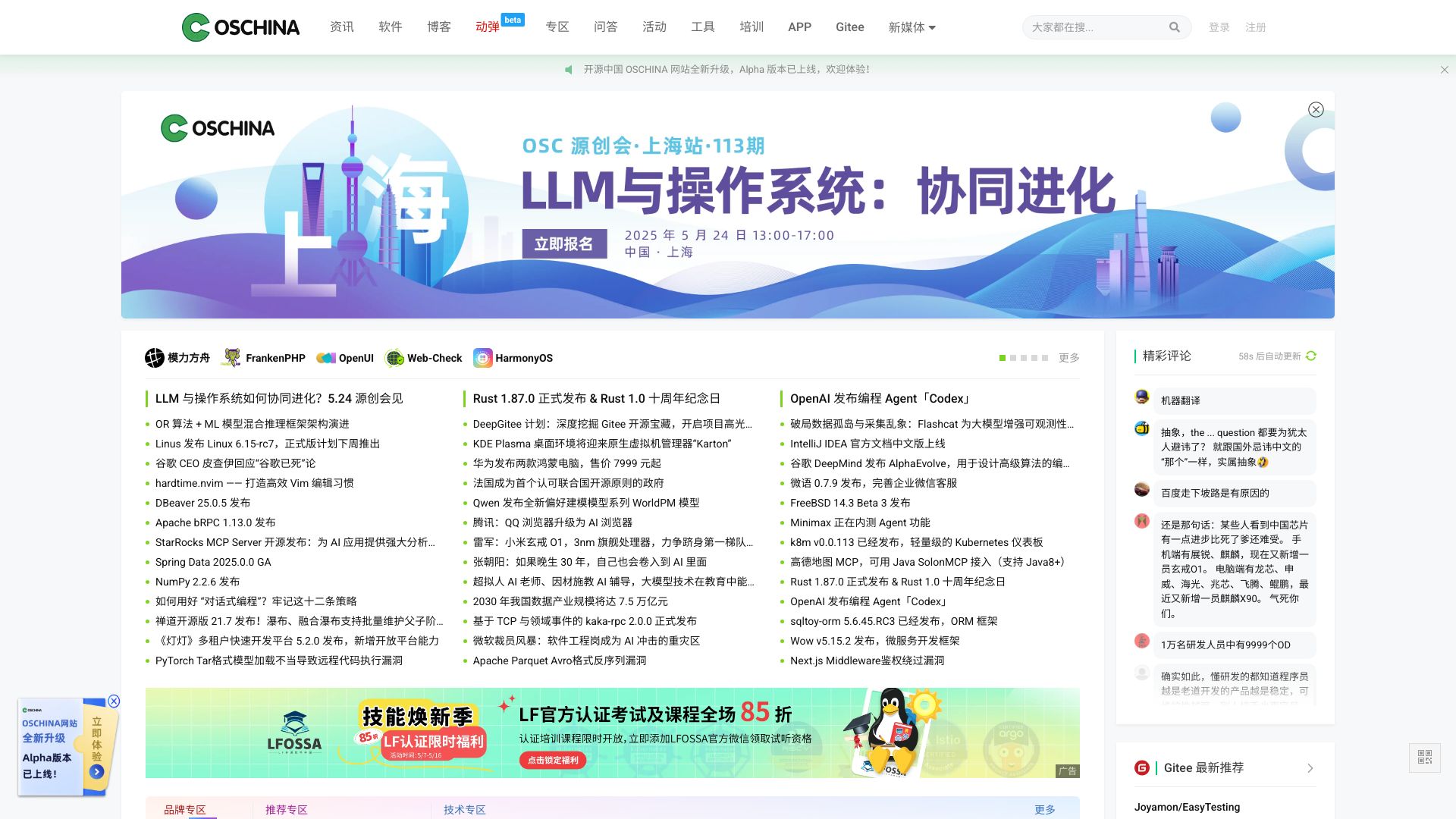Expand the Gitee 最新推荐 chevron
1456x819 pixels.
(x=1310, y=768)
